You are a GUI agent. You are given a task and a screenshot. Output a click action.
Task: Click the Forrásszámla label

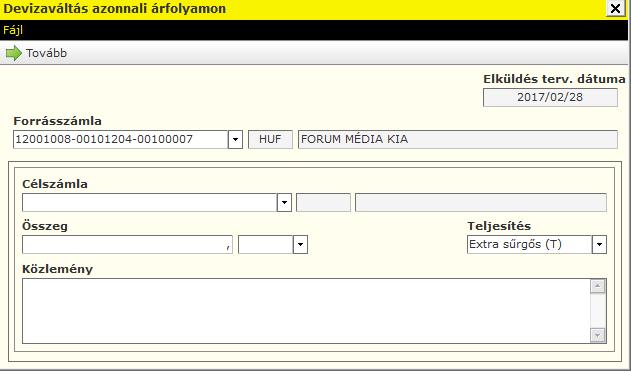58,121
